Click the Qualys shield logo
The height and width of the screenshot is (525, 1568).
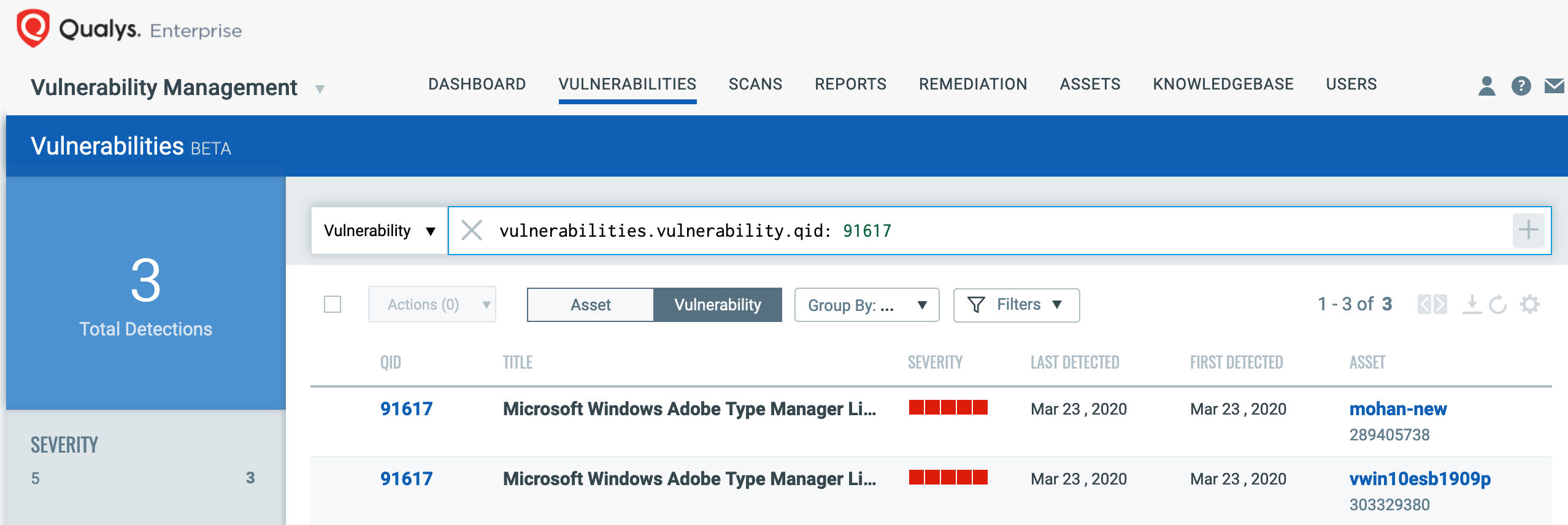33,28
